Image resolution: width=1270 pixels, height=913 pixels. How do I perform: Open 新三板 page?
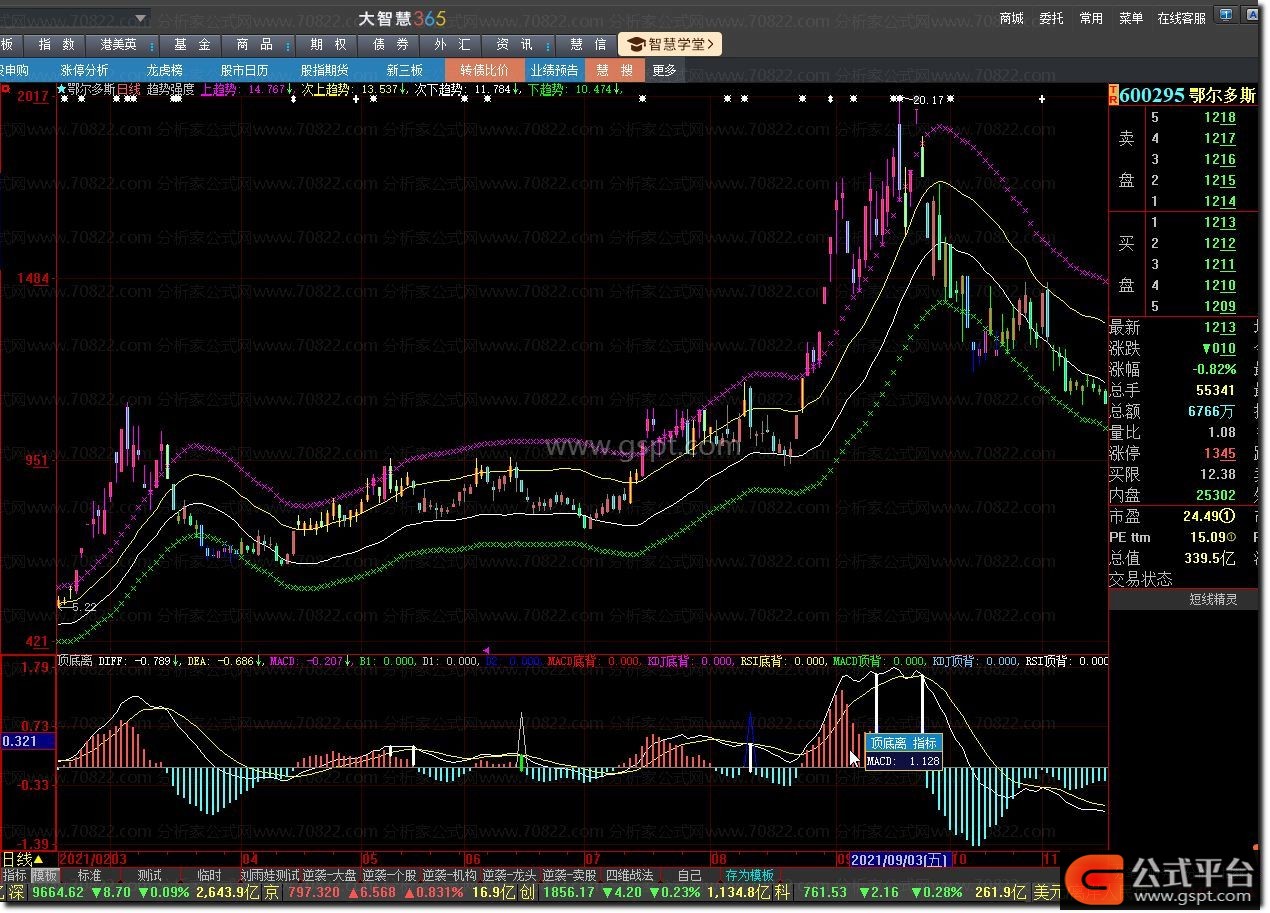[x=404, y=70]
